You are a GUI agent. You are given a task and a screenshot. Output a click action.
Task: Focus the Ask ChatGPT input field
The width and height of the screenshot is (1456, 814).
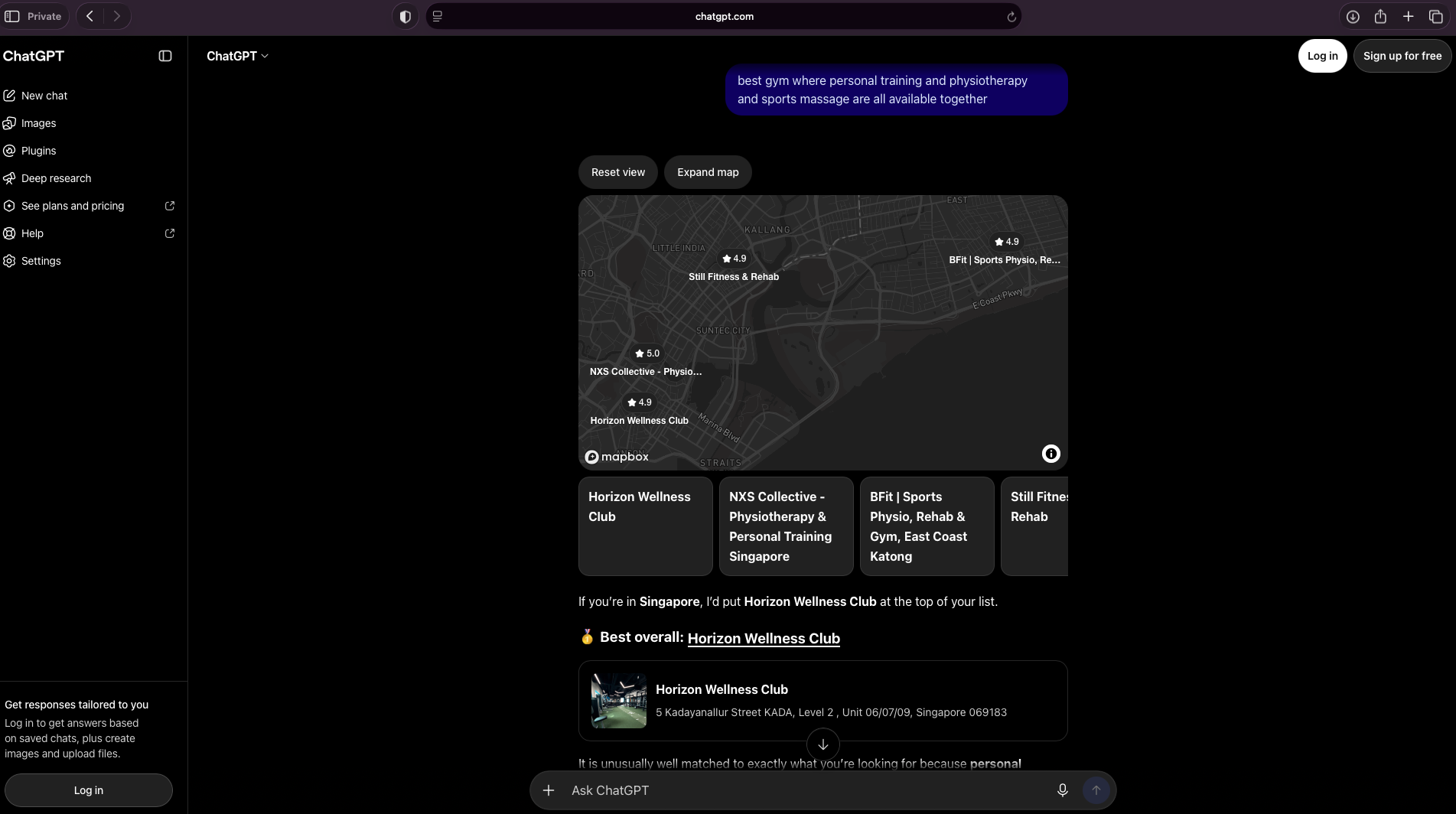(807, 790)
